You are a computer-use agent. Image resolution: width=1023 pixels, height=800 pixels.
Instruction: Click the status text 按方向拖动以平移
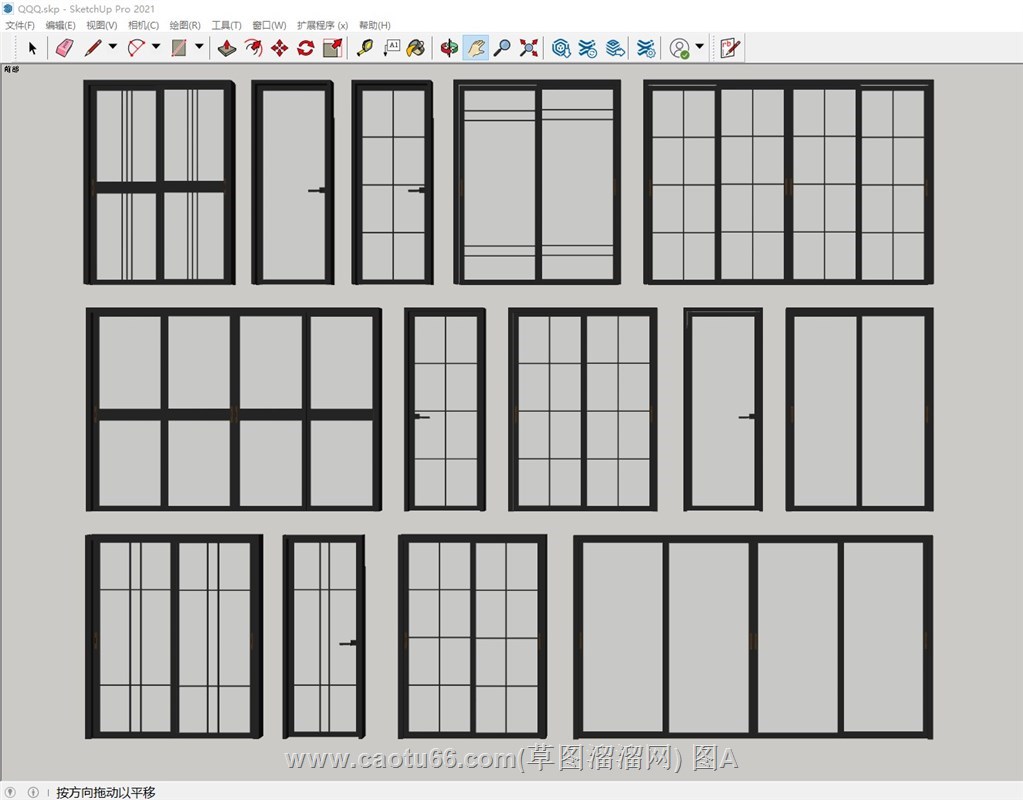(106, 792)
